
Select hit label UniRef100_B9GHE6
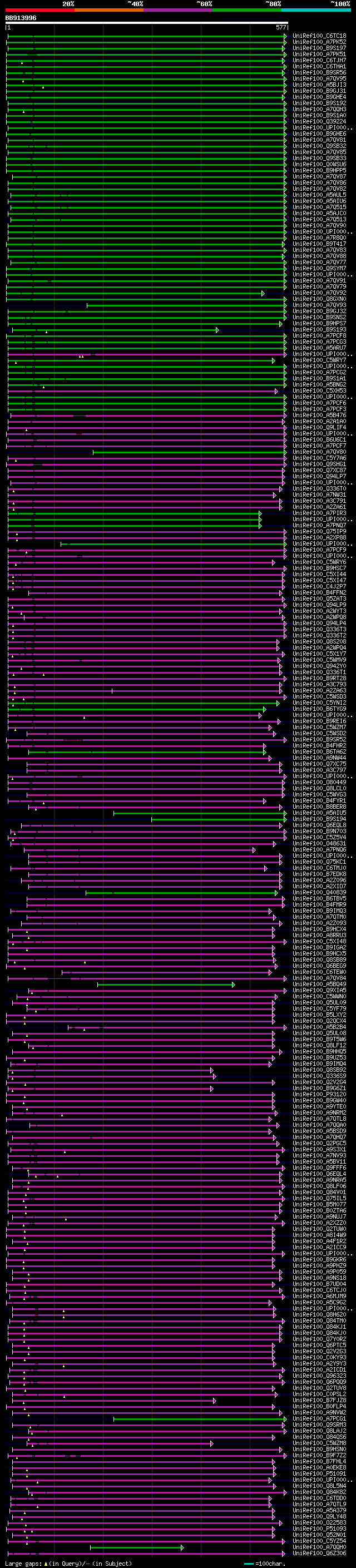319,134
